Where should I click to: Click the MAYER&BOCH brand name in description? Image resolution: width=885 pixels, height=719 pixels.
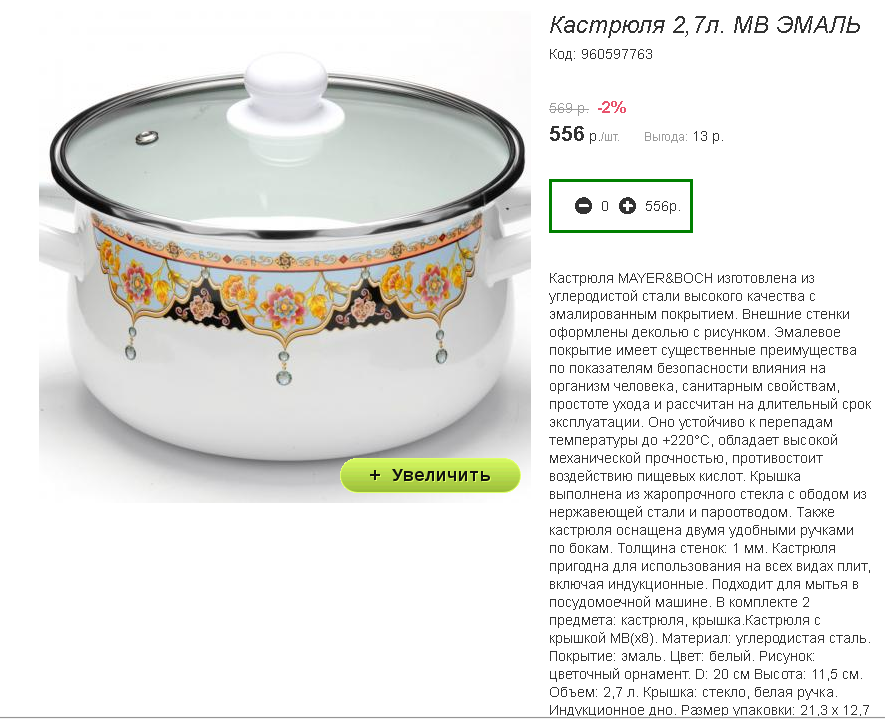(x=665, y=278)
